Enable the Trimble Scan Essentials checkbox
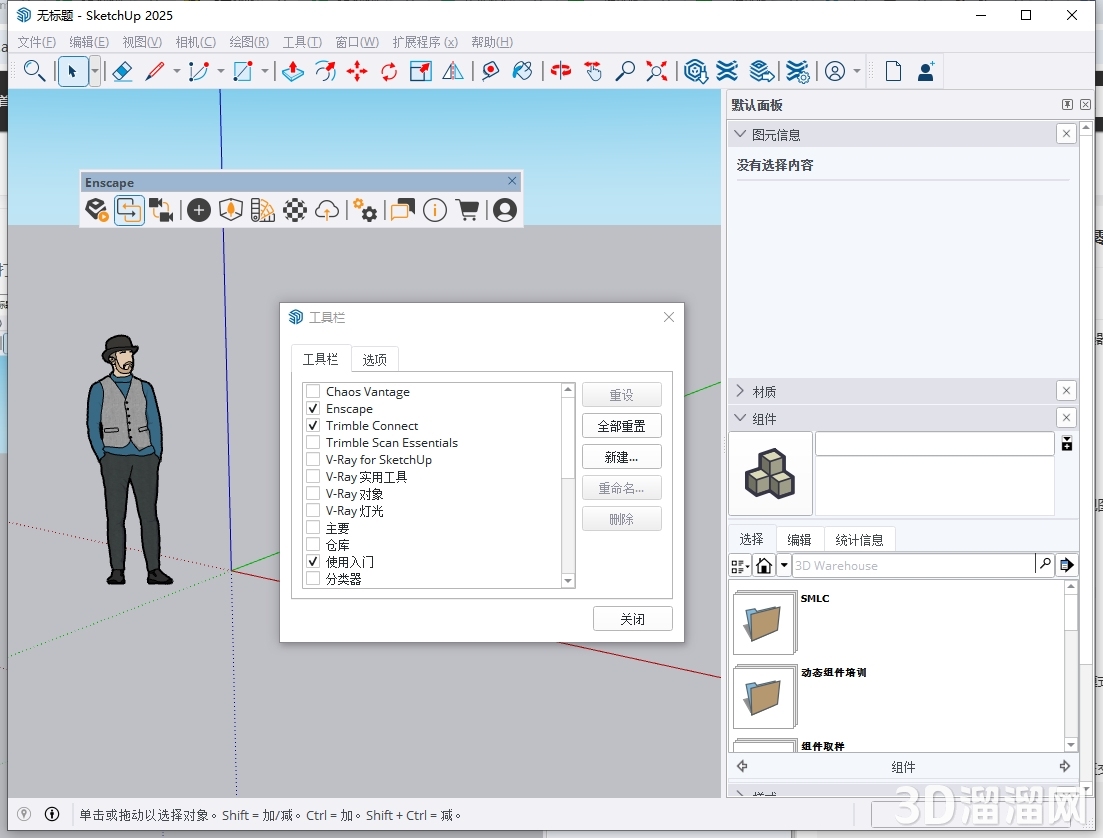 click(313, 442)
